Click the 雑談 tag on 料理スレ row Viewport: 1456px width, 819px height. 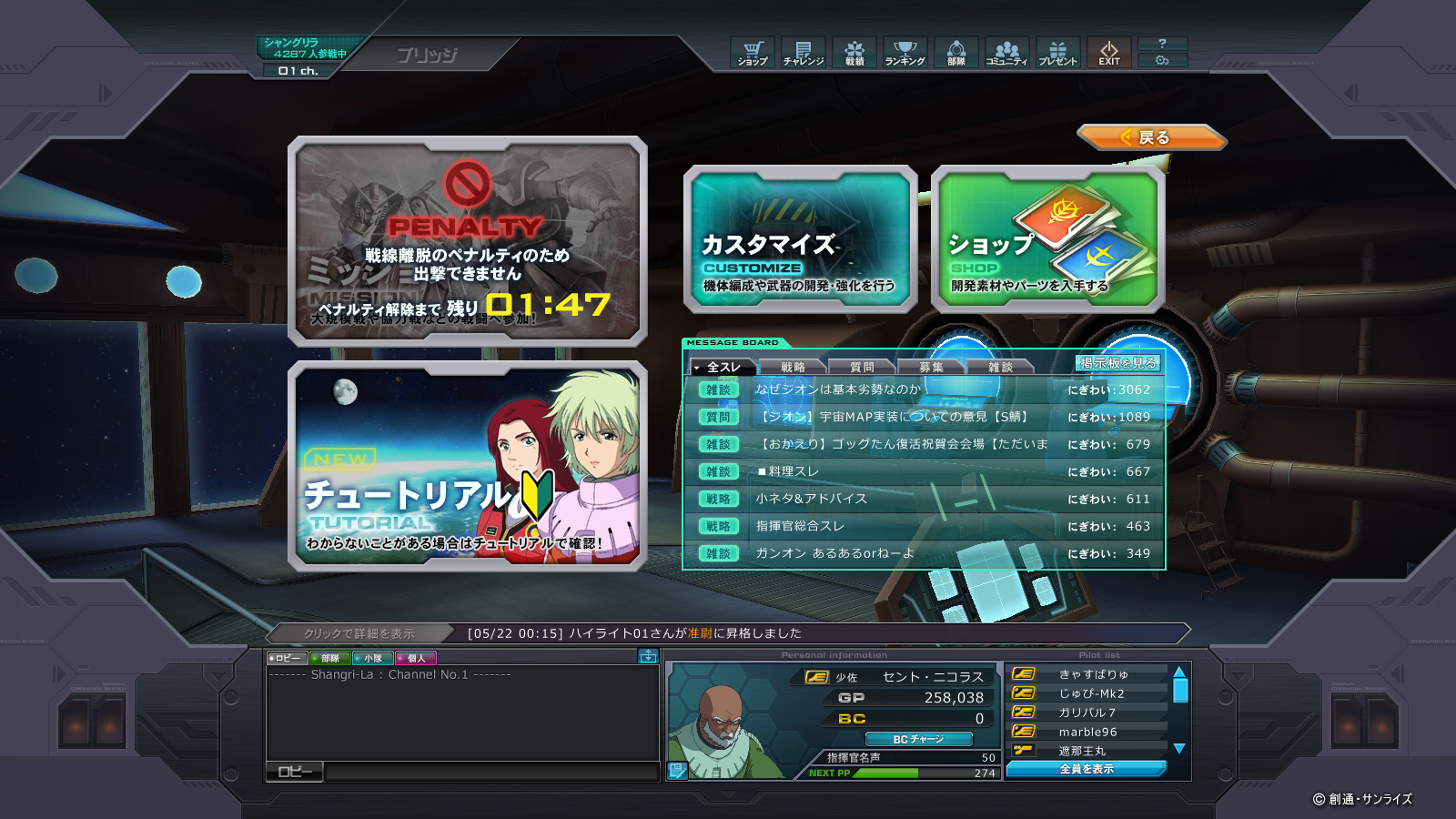[x=718, y=471]
